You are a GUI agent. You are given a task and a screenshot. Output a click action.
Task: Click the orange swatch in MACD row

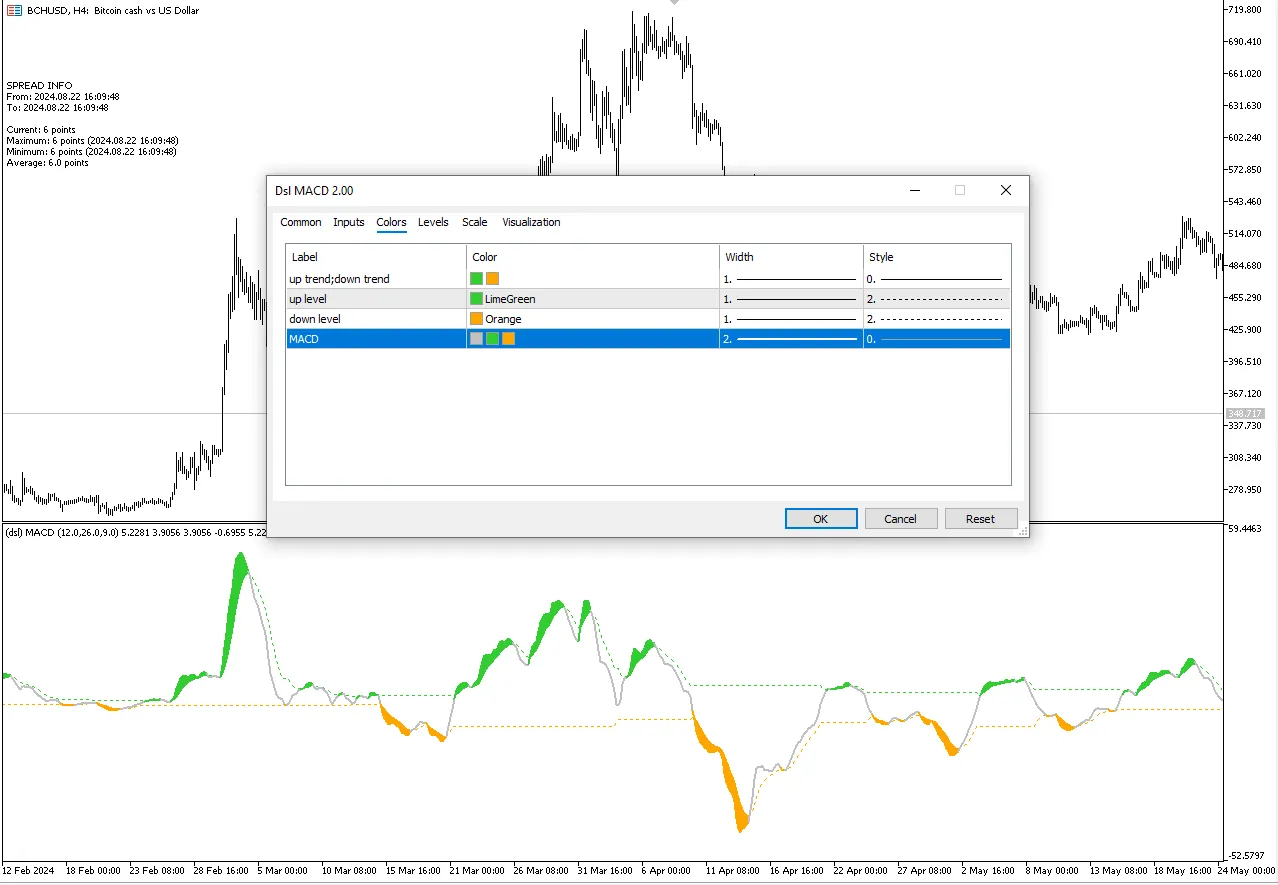point(509,339)
